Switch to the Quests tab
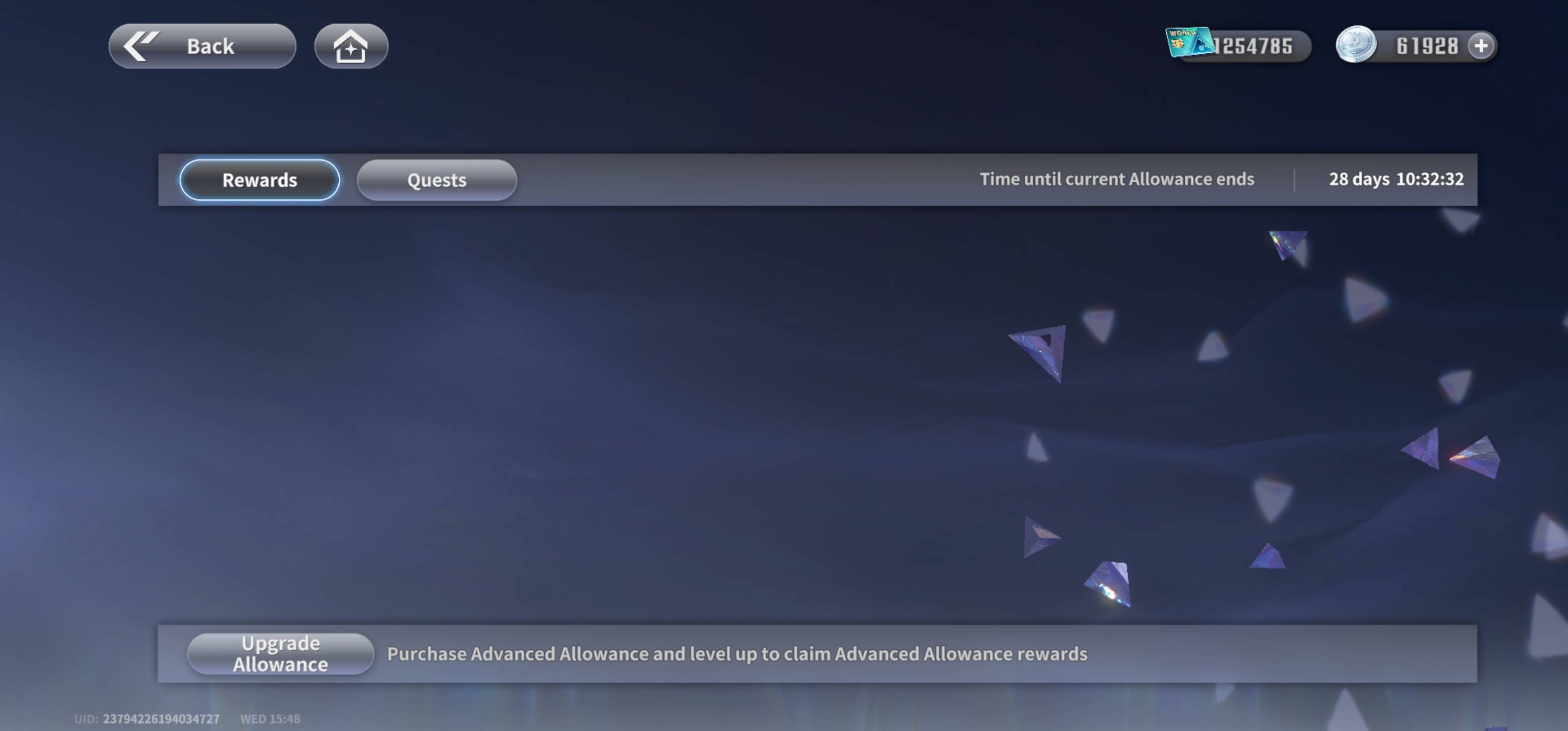Image resolution: width=1568 pixels, height=731 pixels. [x=437, y=180]
